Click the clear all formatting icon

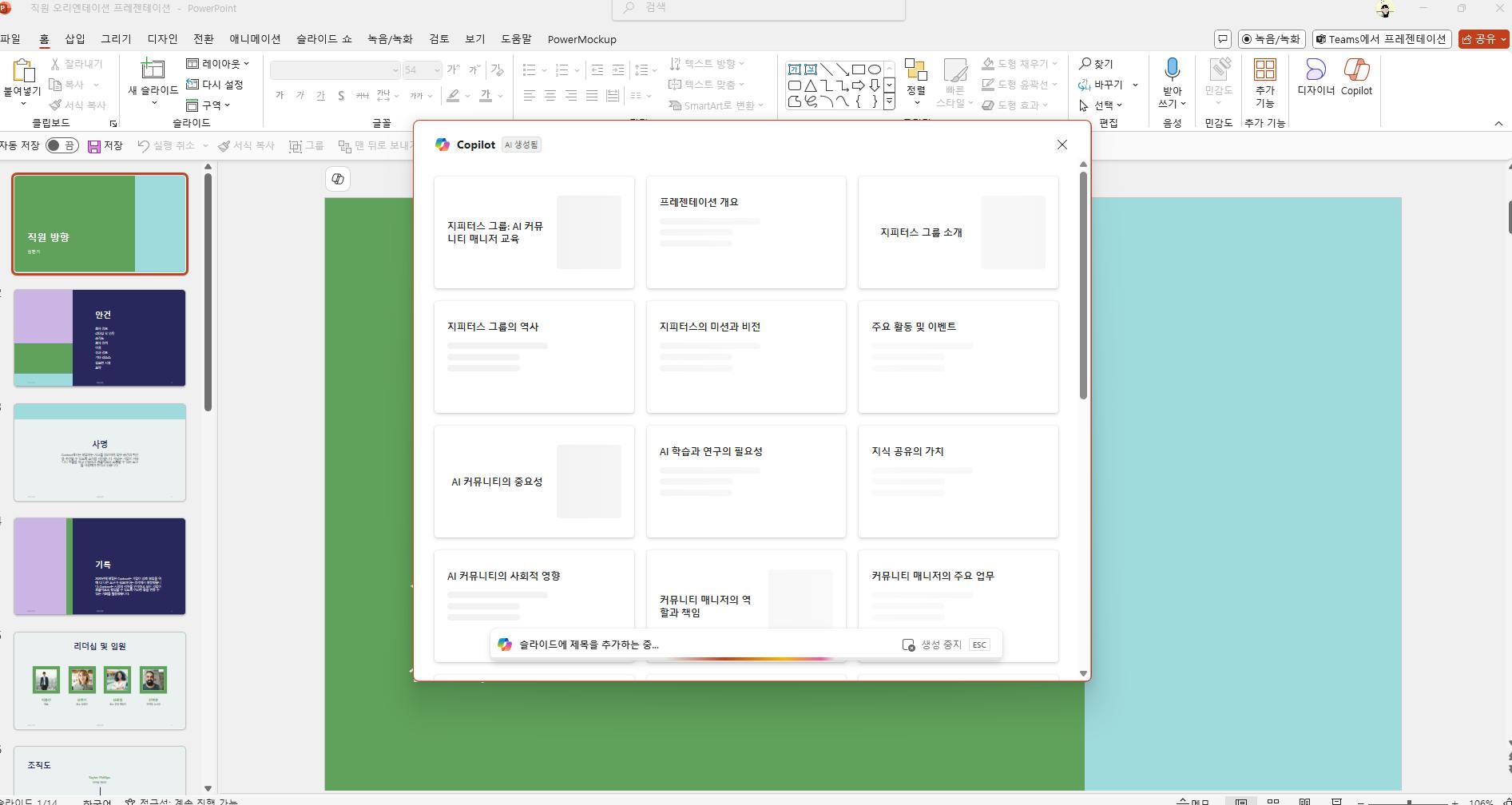click(x=497, y=70)
